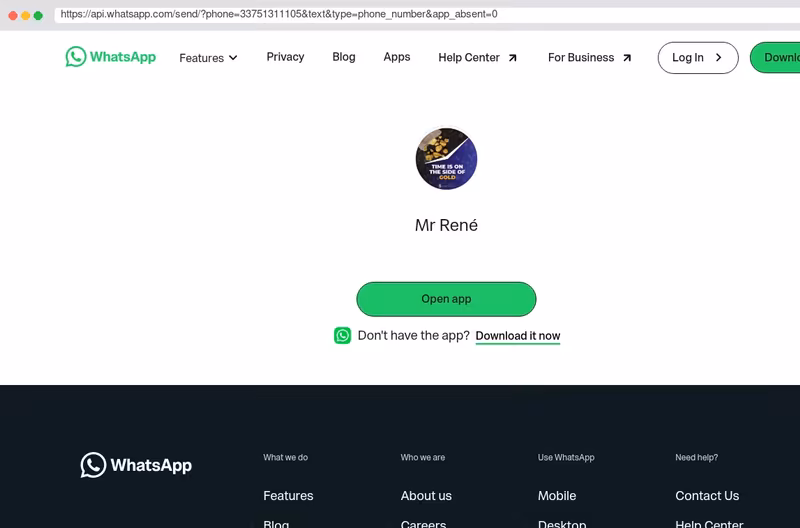
Task: Click the green Open app button
Action: pyautogui.click(x=446, y=299)
